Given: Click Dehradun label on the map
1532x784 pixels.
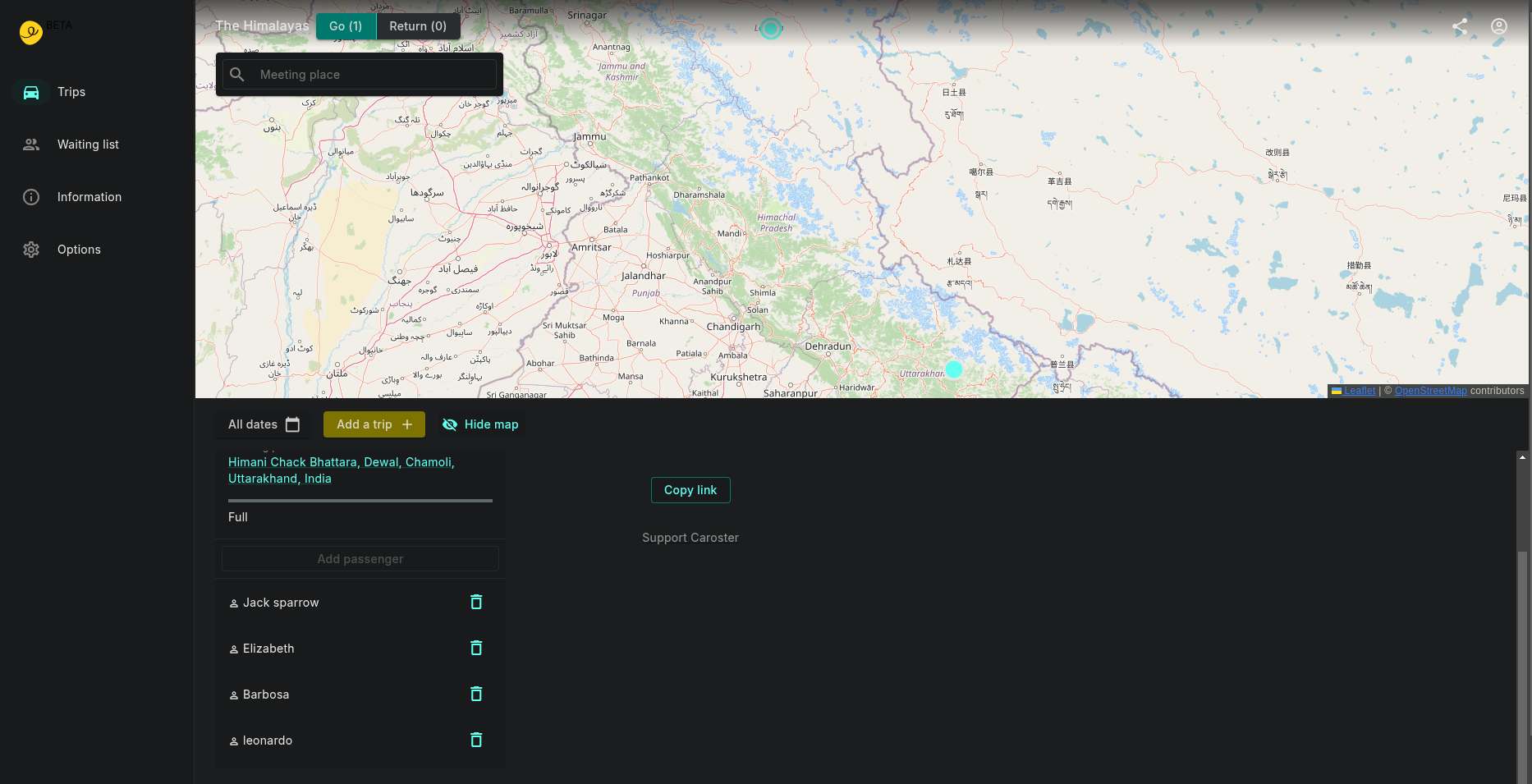Looking at the screenshot, I should tap(828, 346).
